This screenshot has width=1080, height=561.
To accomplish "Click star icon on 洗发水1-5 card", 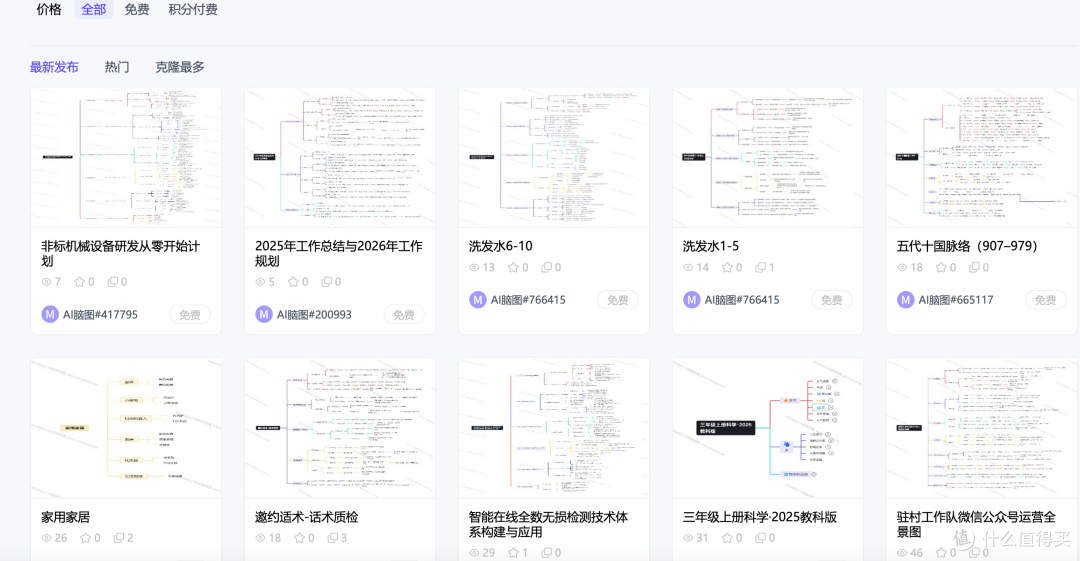I will (727, 267).
